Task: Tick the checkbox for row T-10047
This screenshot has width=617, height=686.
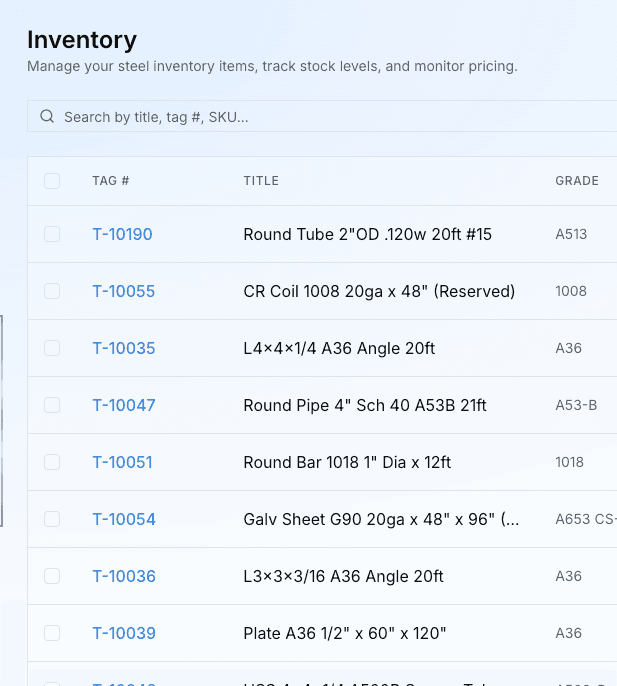Action: click(52, 405)
